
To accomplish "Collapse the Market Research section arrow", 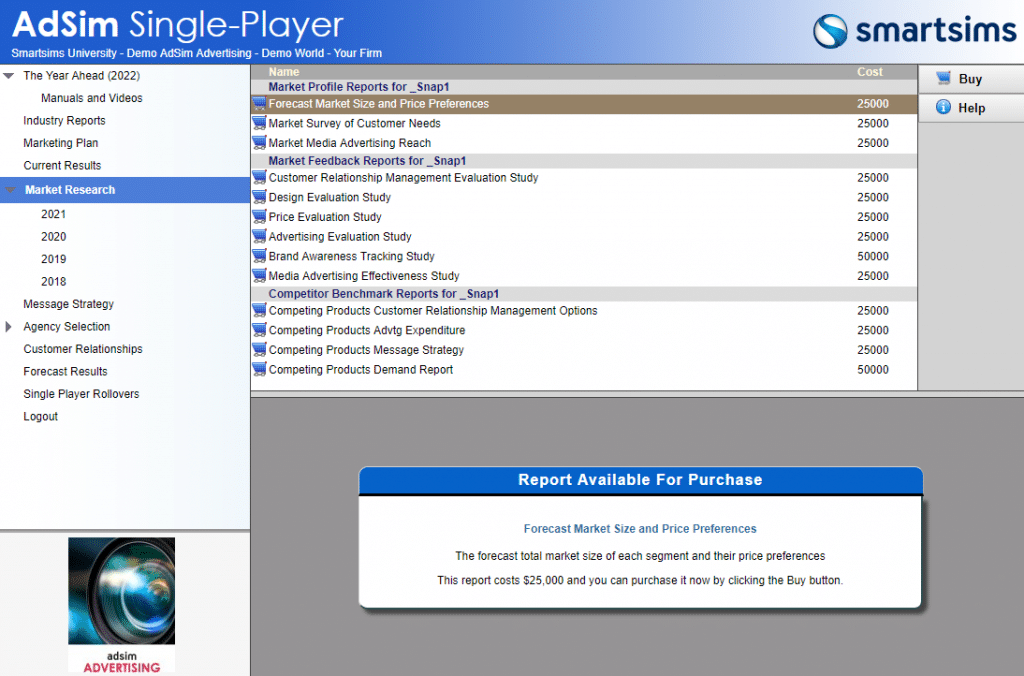I will click(10, 190).
